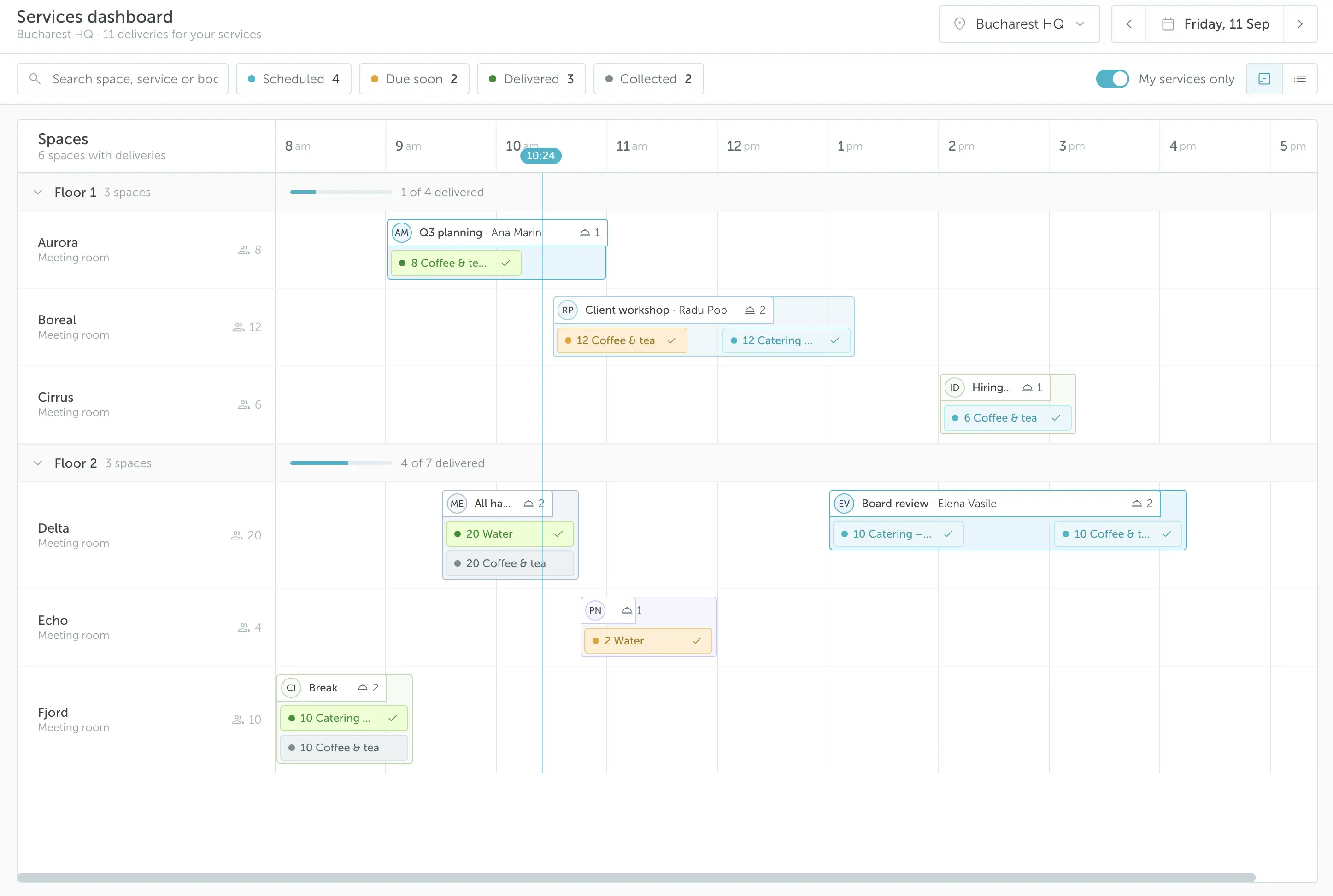Image resolution: width=1333 pixels, height=896 pixels.
Task: Click the search magnifier icon
Action: (35, 79)
